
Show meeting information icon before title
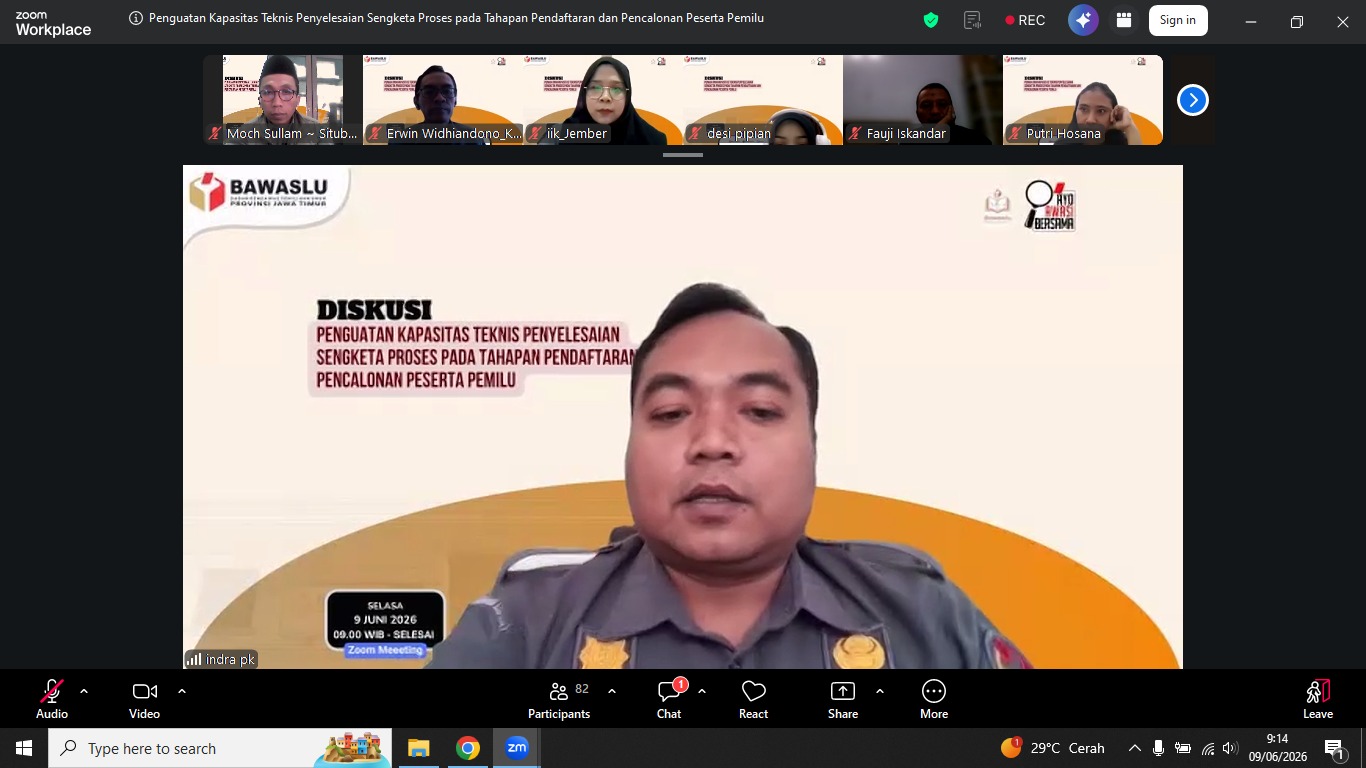pyautogui.click(x=136, y=18)
